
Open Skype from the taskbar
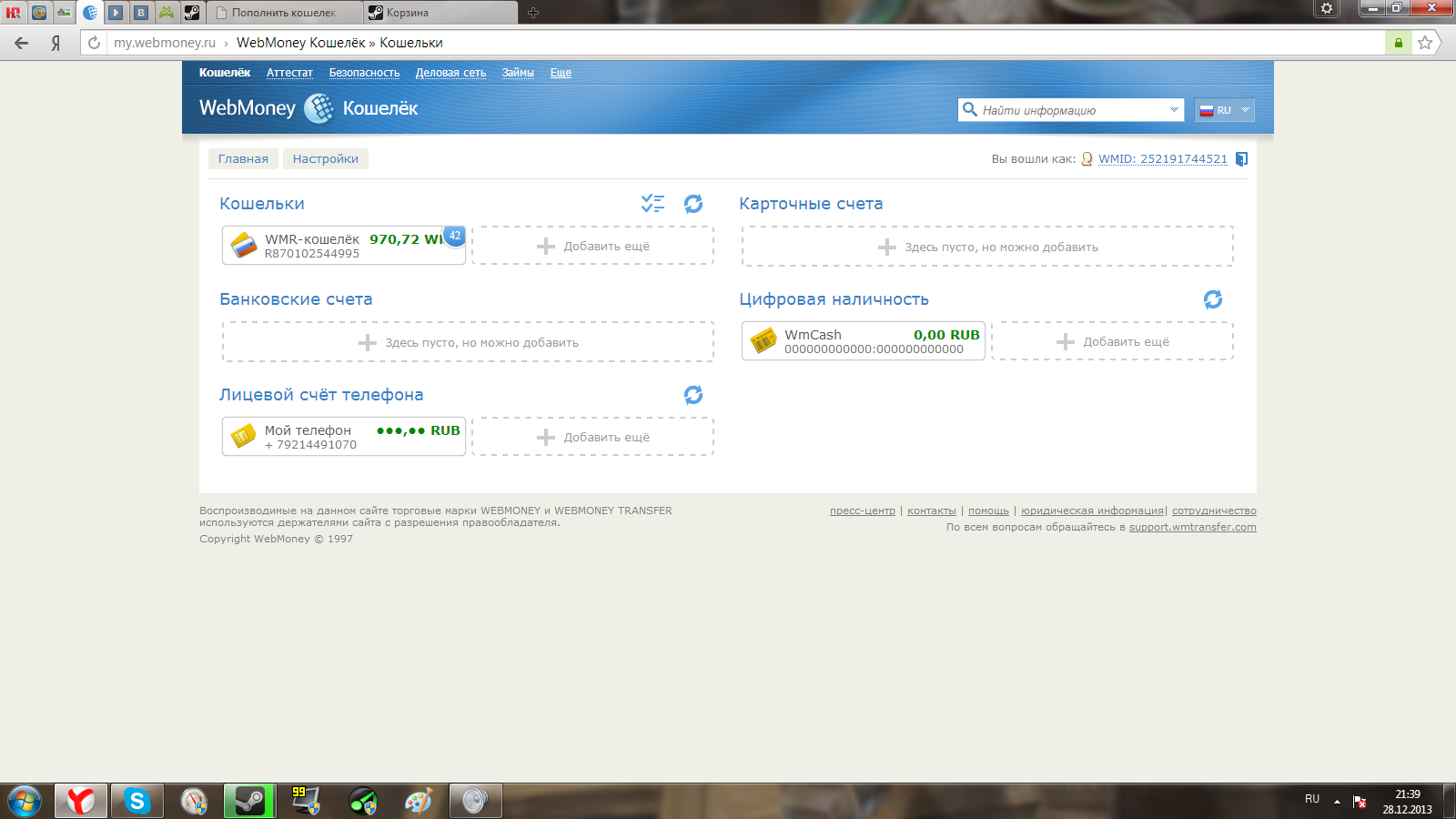(137, 801)
